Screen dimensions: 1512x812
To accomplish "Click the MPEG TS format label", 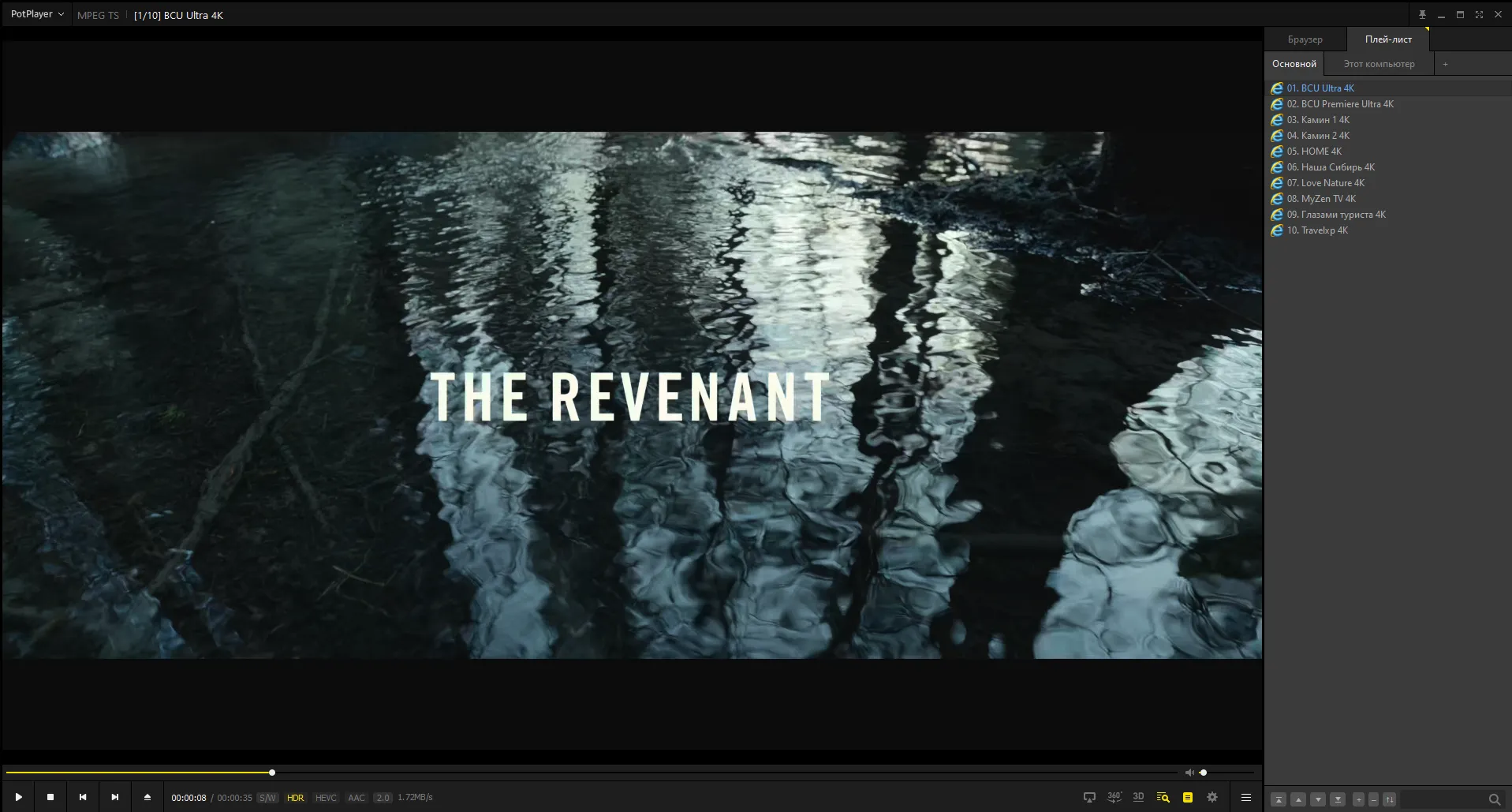I will (98, 15).
